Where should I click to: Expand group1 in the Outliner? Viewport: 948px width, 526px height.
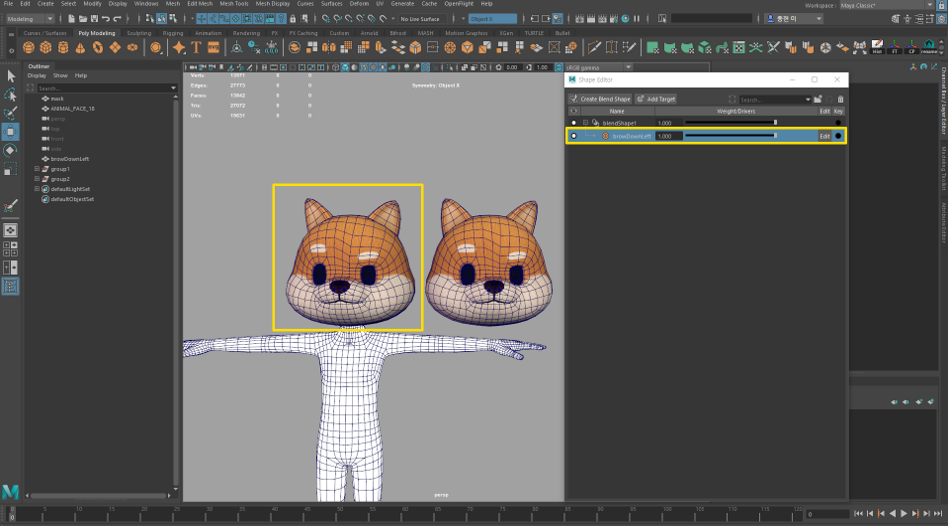(x=37, y=169)
